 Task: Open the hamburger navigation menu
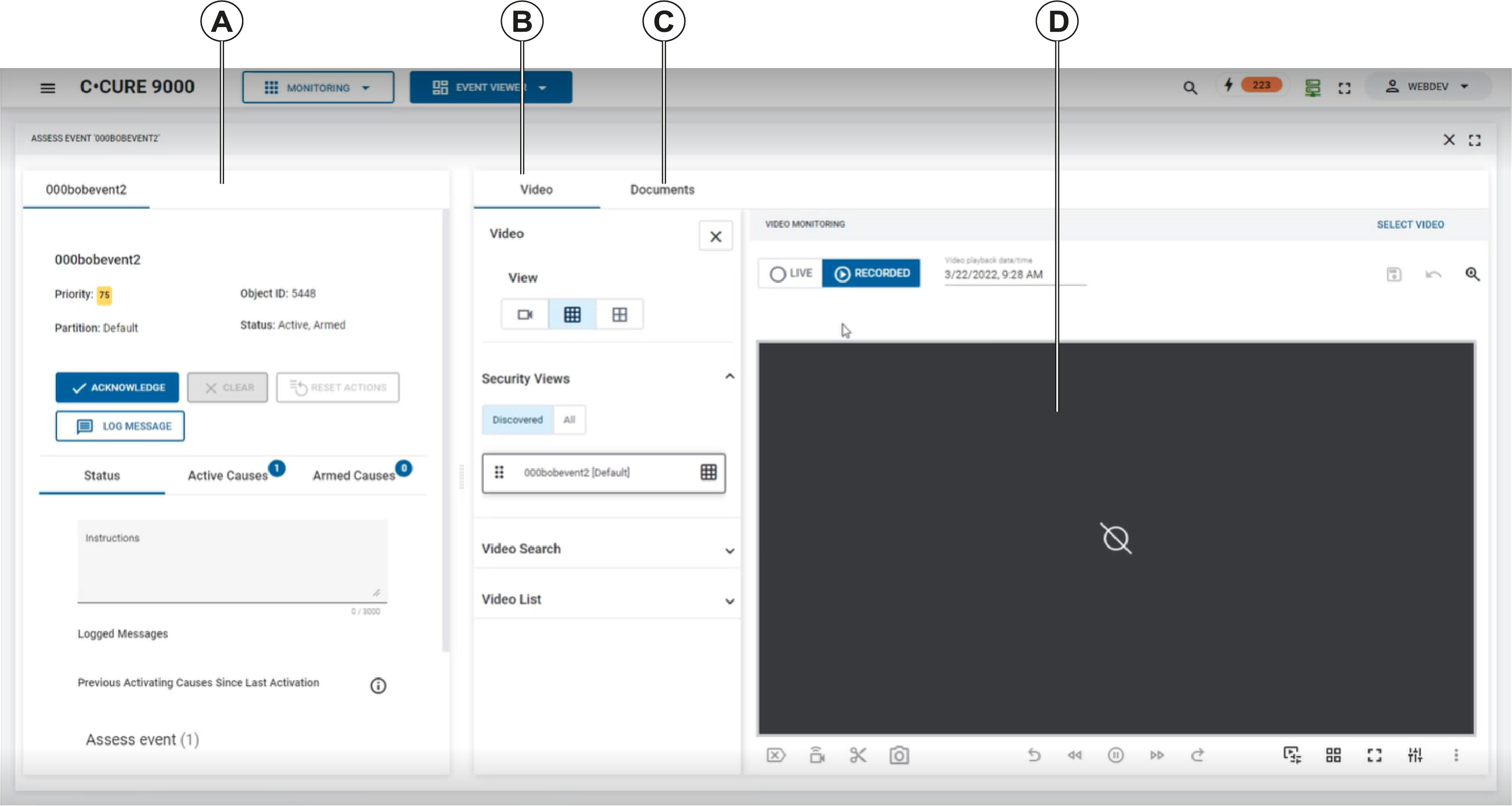tap(47, 88)
